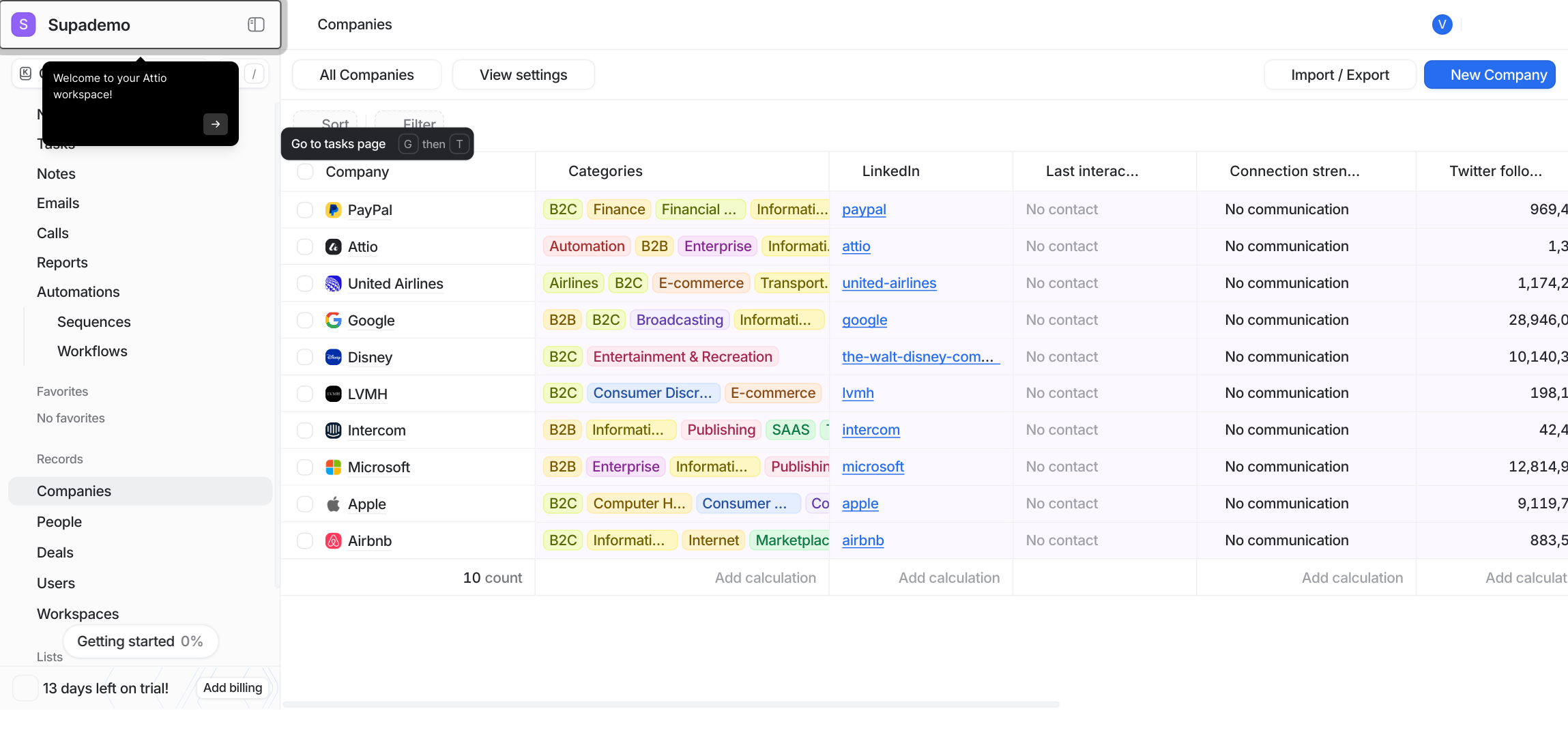1568x737 pixels.
Task: Open the paypal LinkedIn link
Action: pyautogui.click(x=864, y=209)
